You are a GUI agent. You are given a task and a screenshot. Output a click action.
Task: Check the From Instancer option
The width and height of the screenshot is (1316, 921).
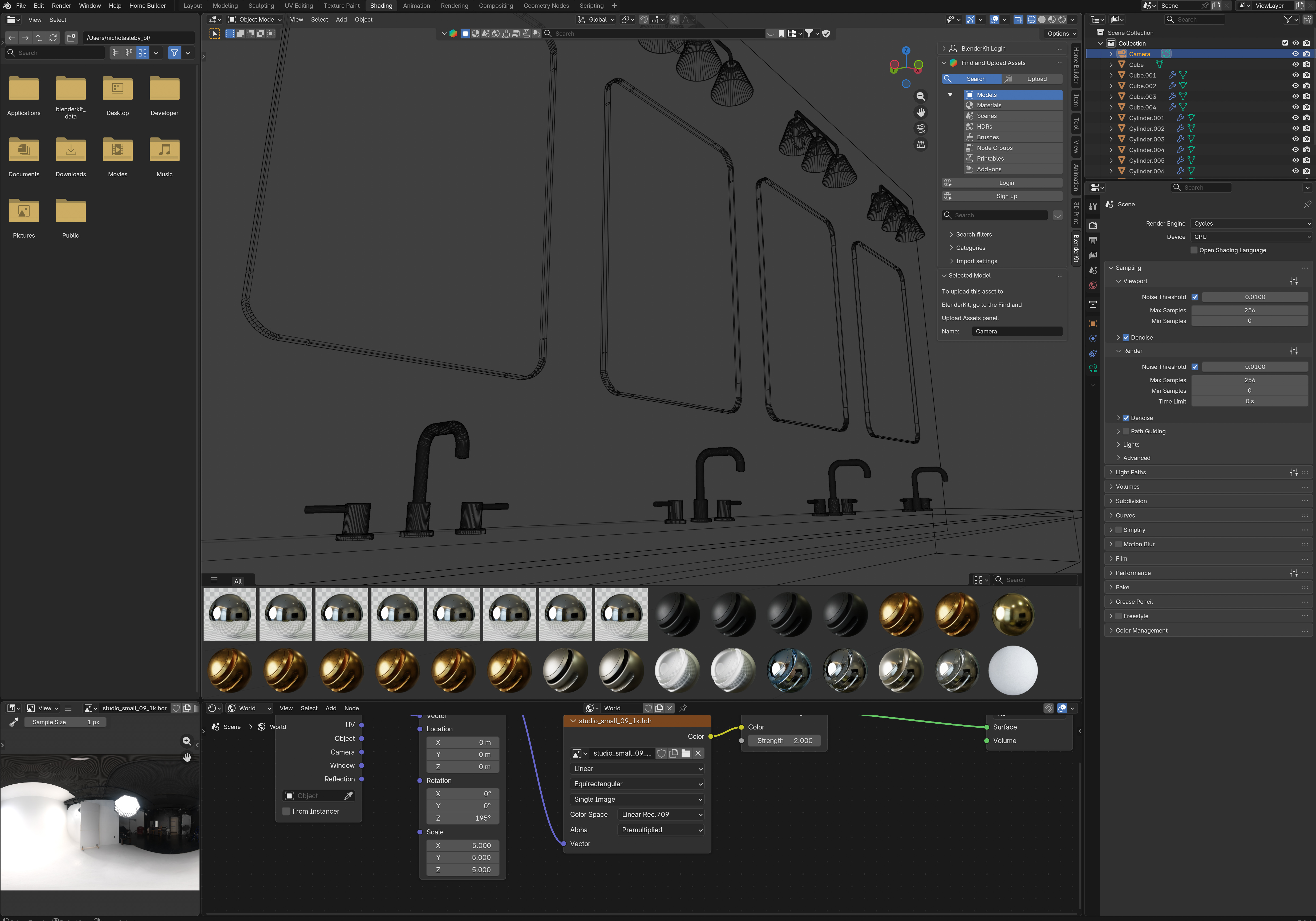tap(286, 812)
